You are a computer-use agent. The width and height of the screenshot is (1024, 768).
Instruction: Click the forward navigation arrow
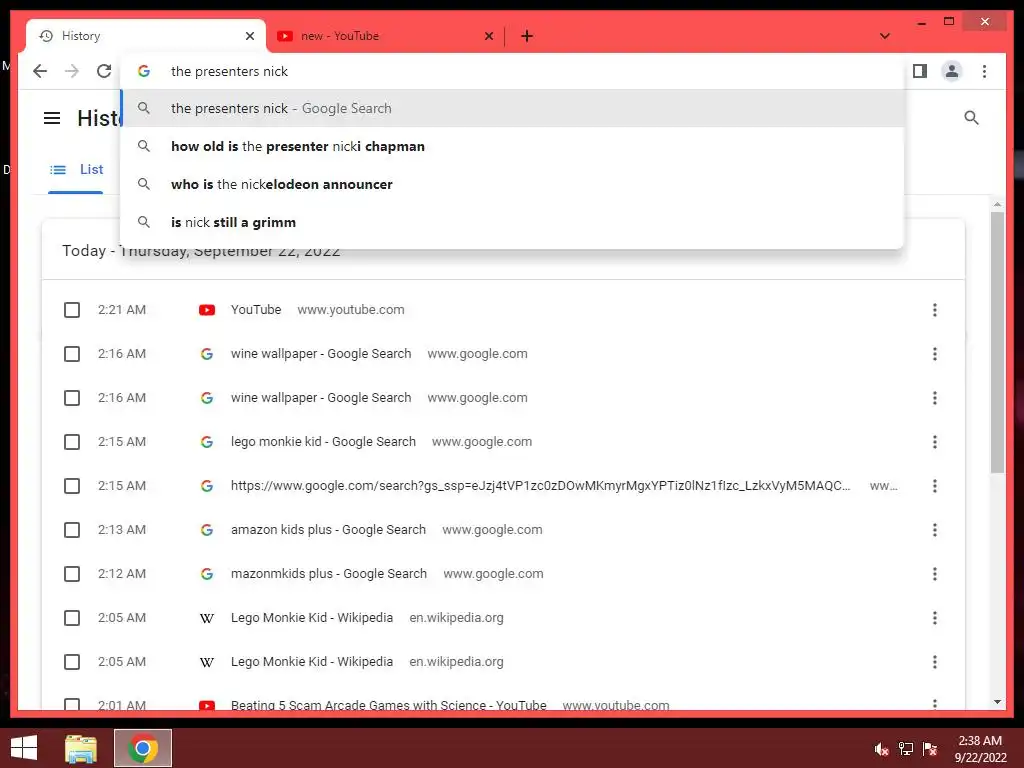pyautogui.click(x=72, y=71)
